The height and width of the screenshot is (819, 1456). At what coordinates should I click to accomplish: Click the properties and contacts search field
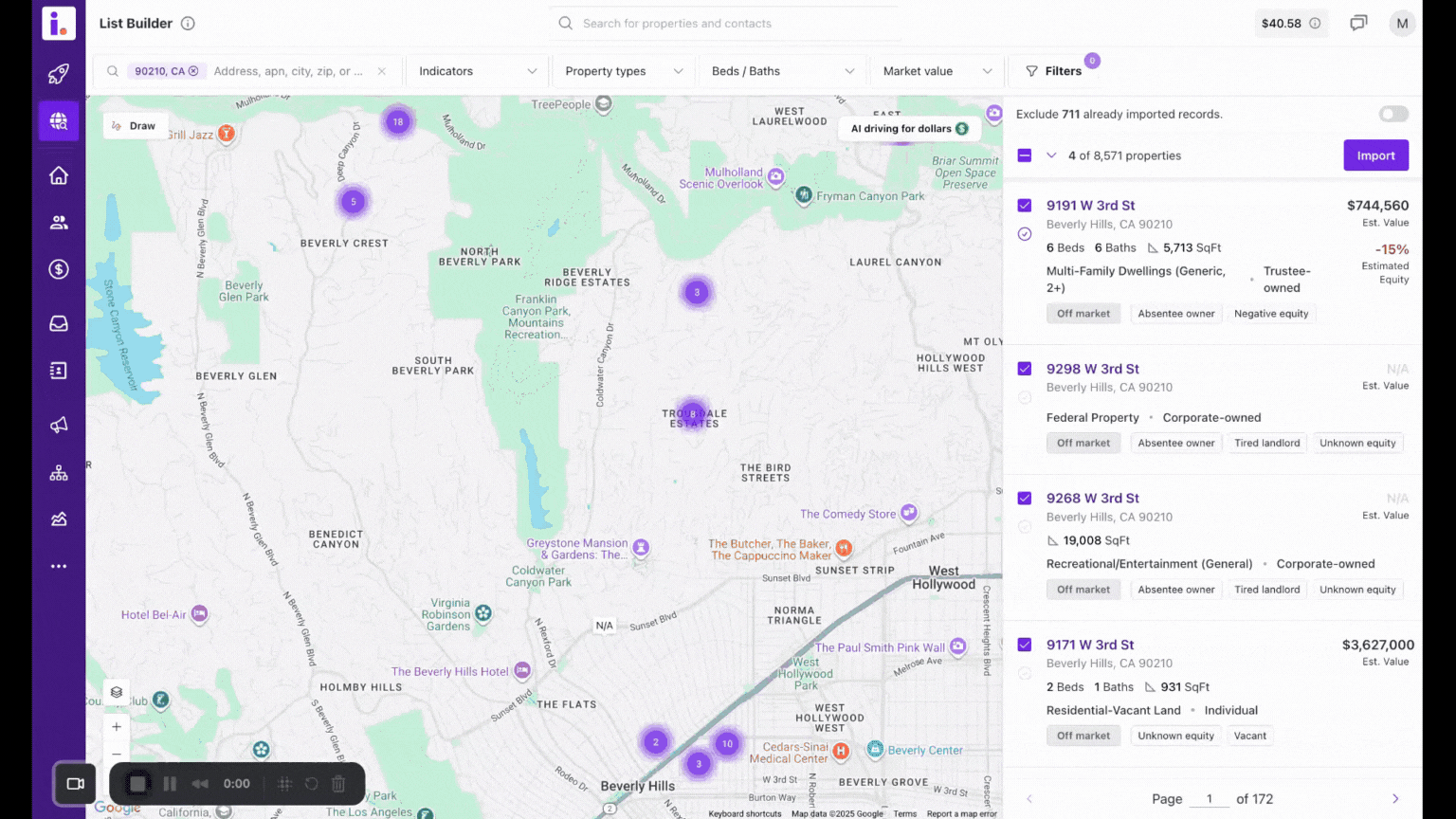(725, 24)
